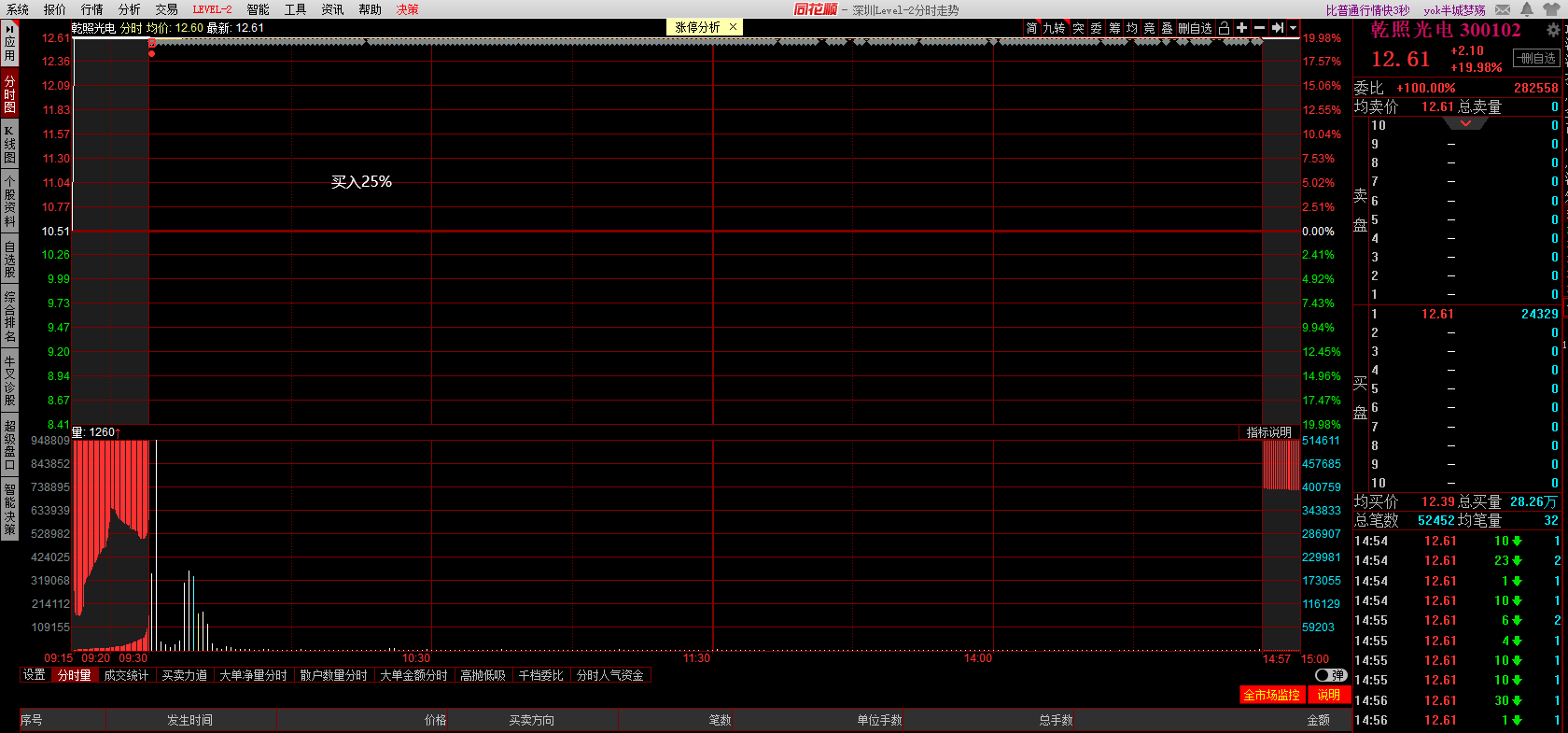The image size is (1568, 733).
Task: Select the 成交统计 indicator tab
Action: 126,675
